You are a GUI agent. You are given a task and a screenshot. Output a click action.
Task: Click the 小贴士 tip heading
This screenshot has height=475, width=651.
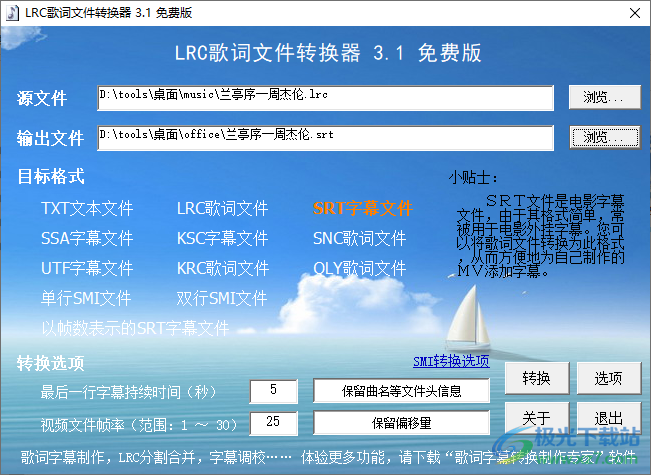(x=473, y=178)
